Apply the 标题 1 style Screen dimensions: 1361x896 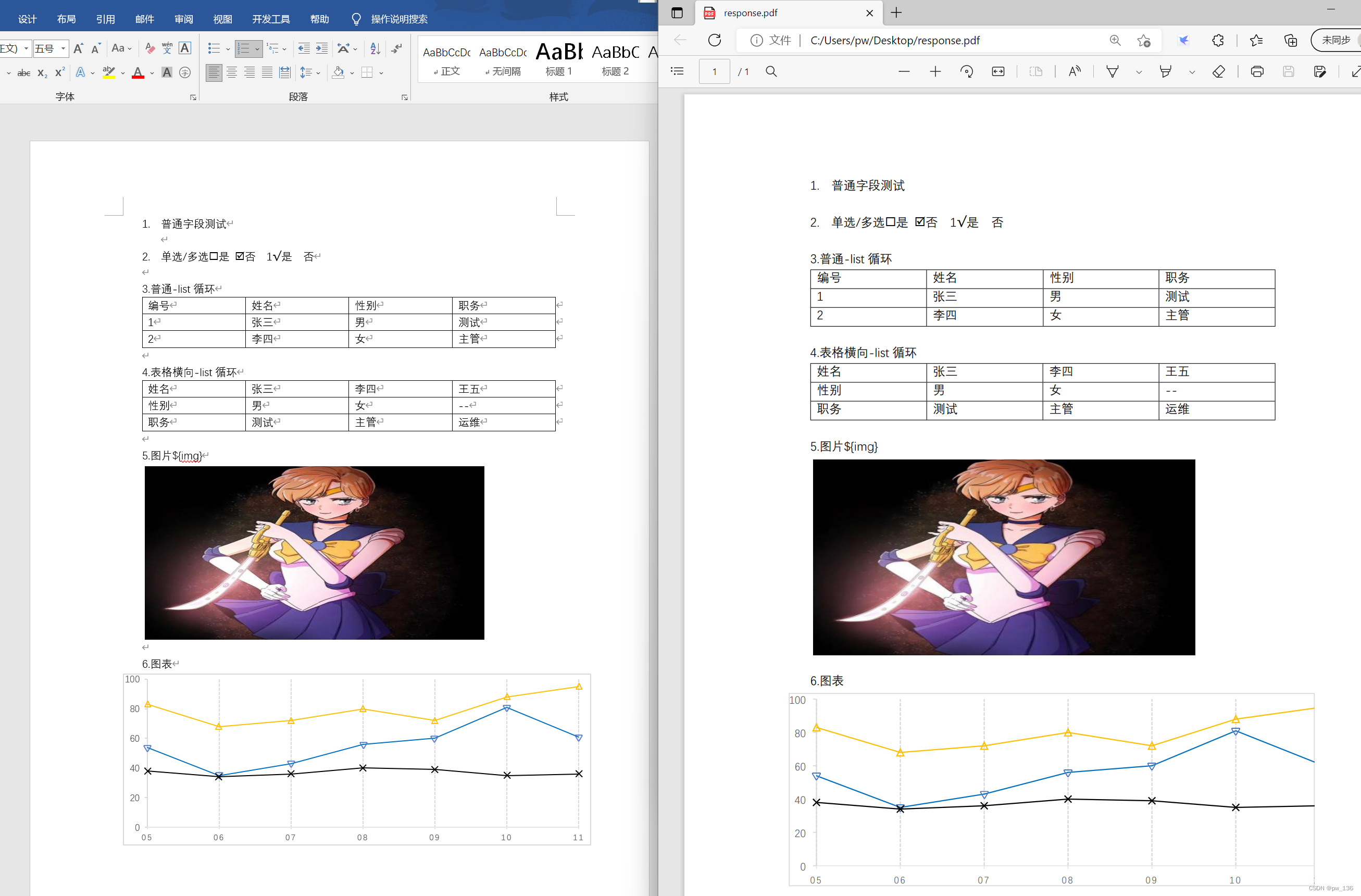(x=558, y=60)
